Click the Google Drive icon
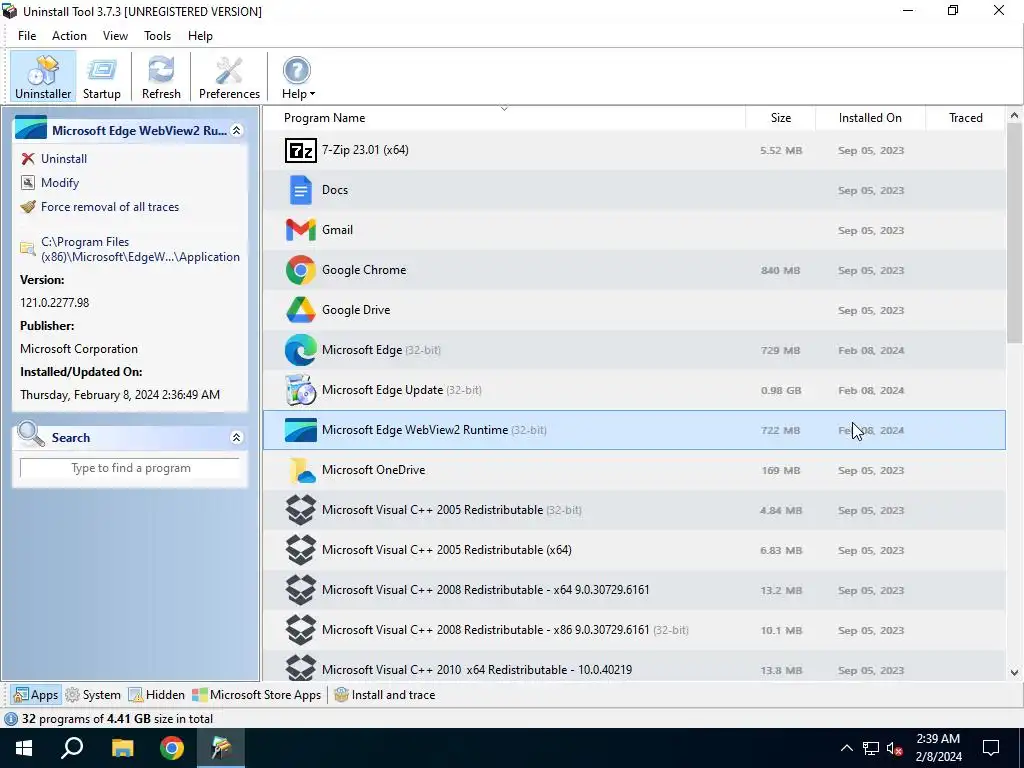Viewport: 1024px width, 768px height. pyautogui.click(x=300, y=310)
